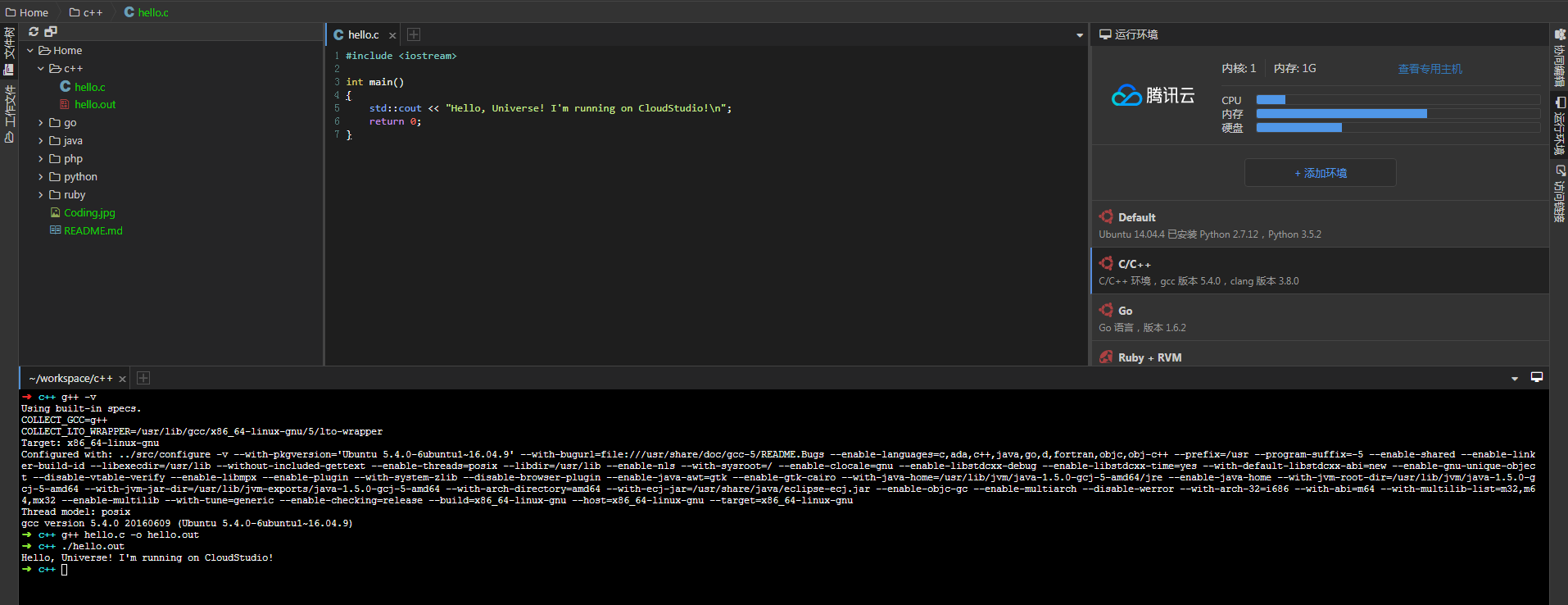The width and height of the screenshot is (1568, 605).
Task: Open the hello.out binary file
Action: 94,105
